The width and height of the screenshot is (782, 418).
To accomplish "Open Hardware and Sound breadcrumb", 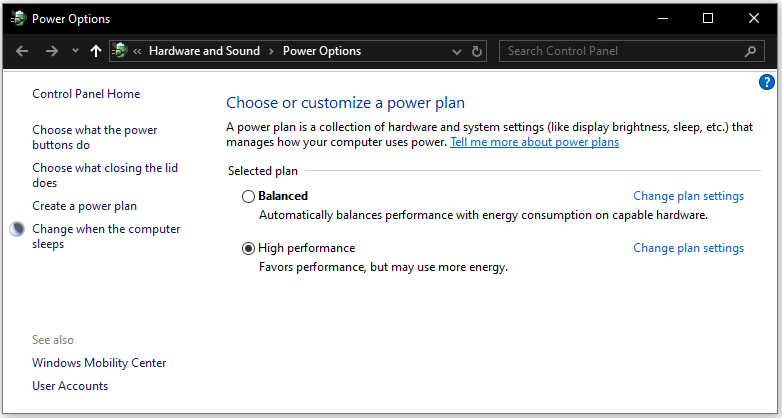I will click(204, 51).
